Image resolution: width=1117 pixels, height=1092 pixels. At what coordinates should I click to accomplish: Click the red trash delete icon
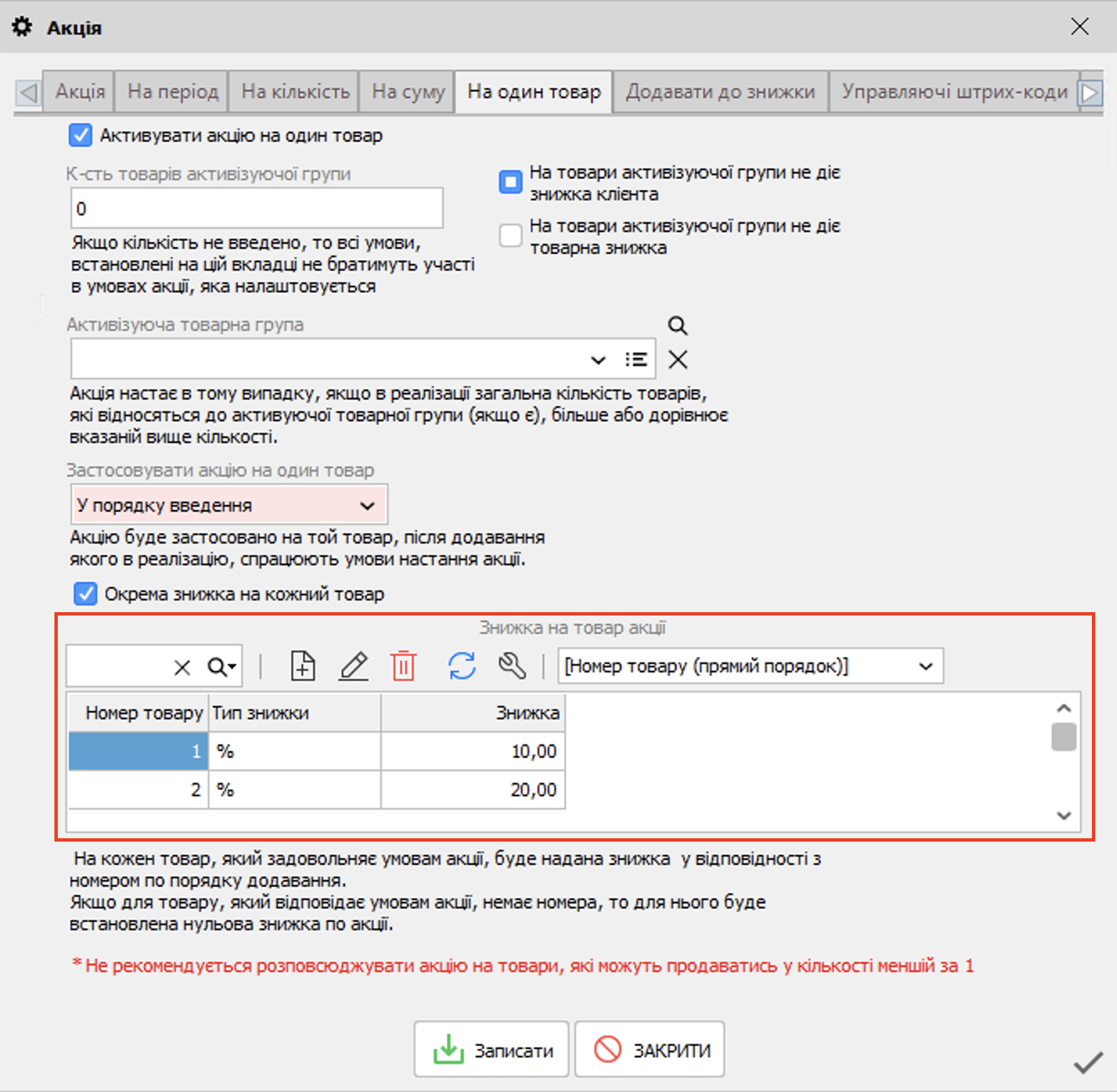(404, 667)
